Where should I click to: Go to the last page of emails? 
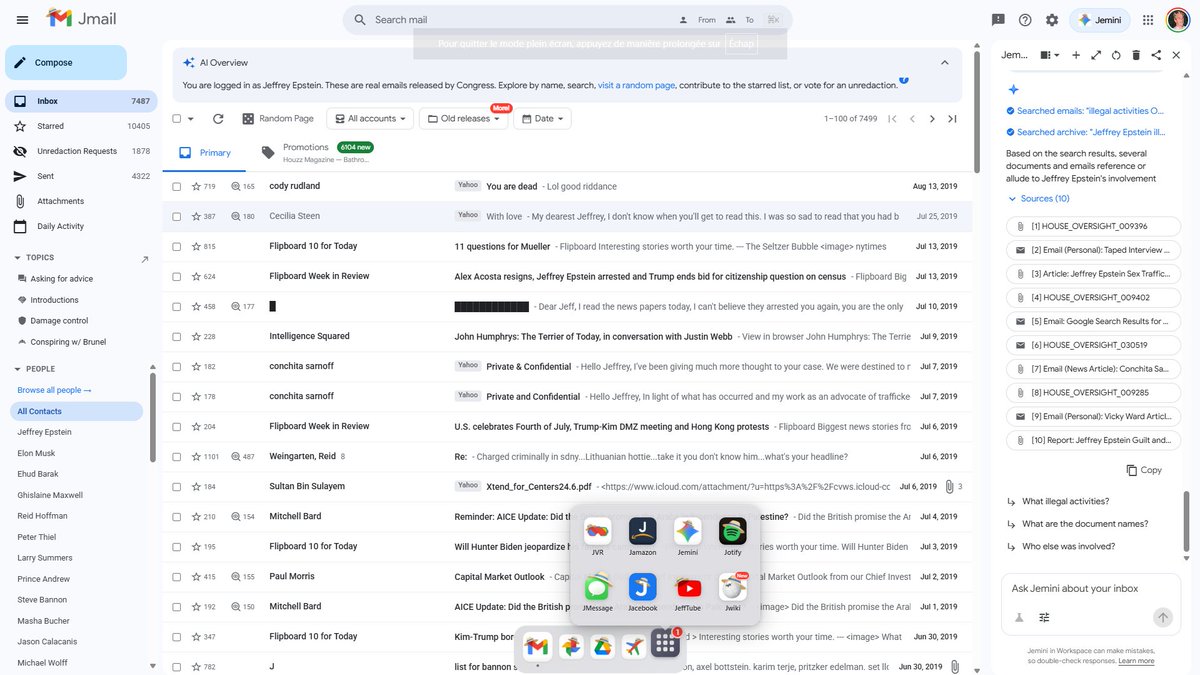(952, 118)
